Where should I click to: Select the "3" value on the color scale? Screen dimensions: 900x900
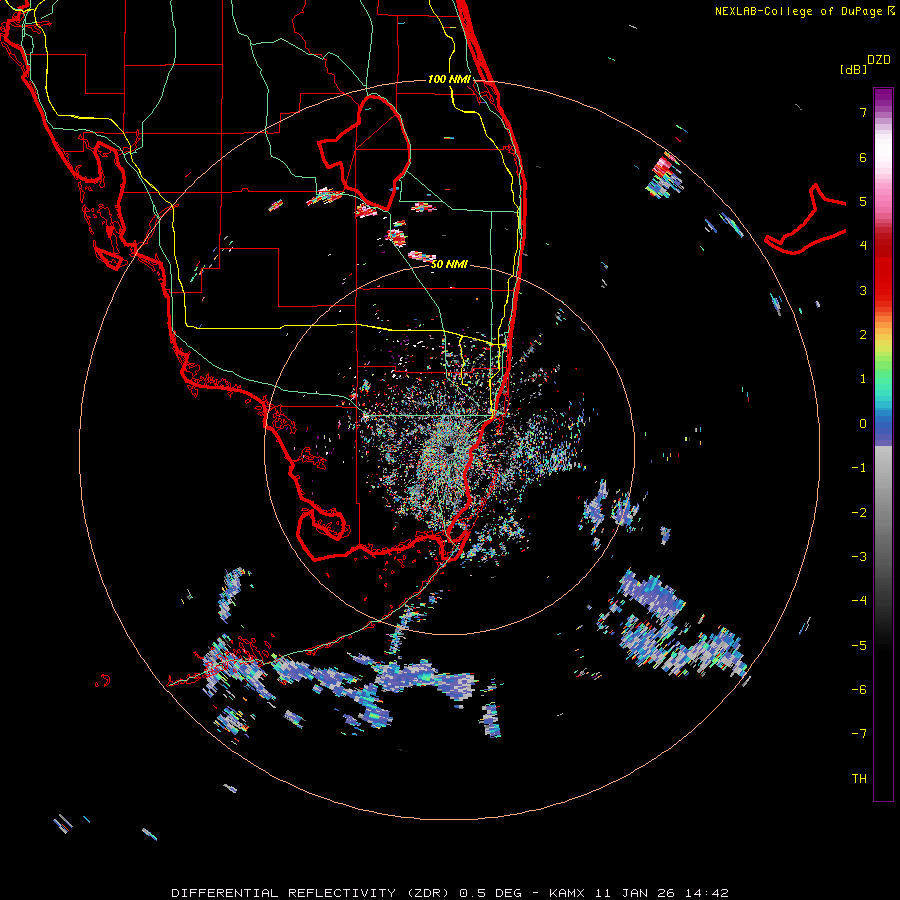point(863,290)
